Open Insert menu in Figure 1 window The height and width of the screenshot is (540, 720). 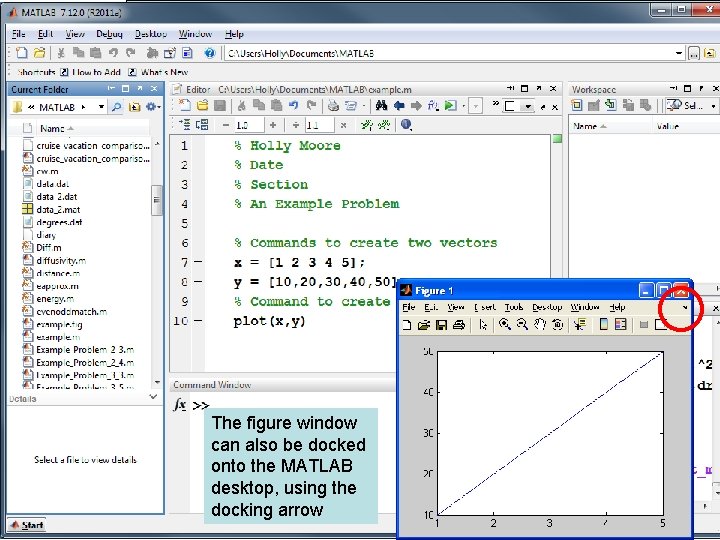point(485,307)
